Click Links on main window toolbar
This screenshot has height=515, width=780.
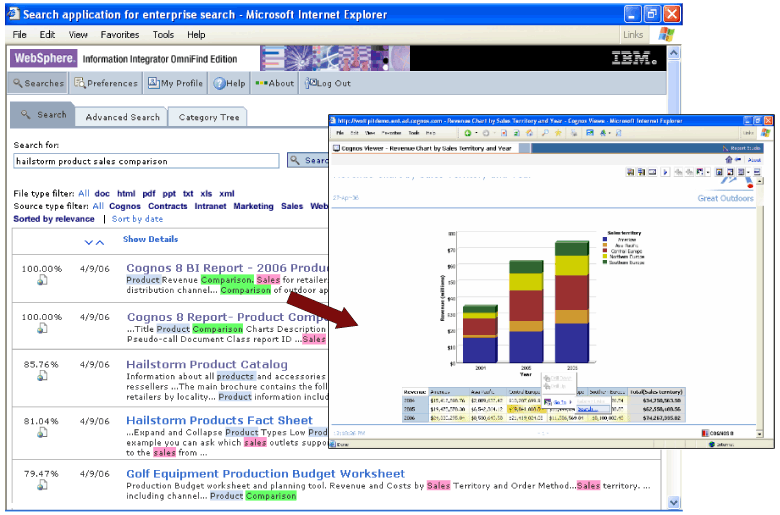click(633, 34)
